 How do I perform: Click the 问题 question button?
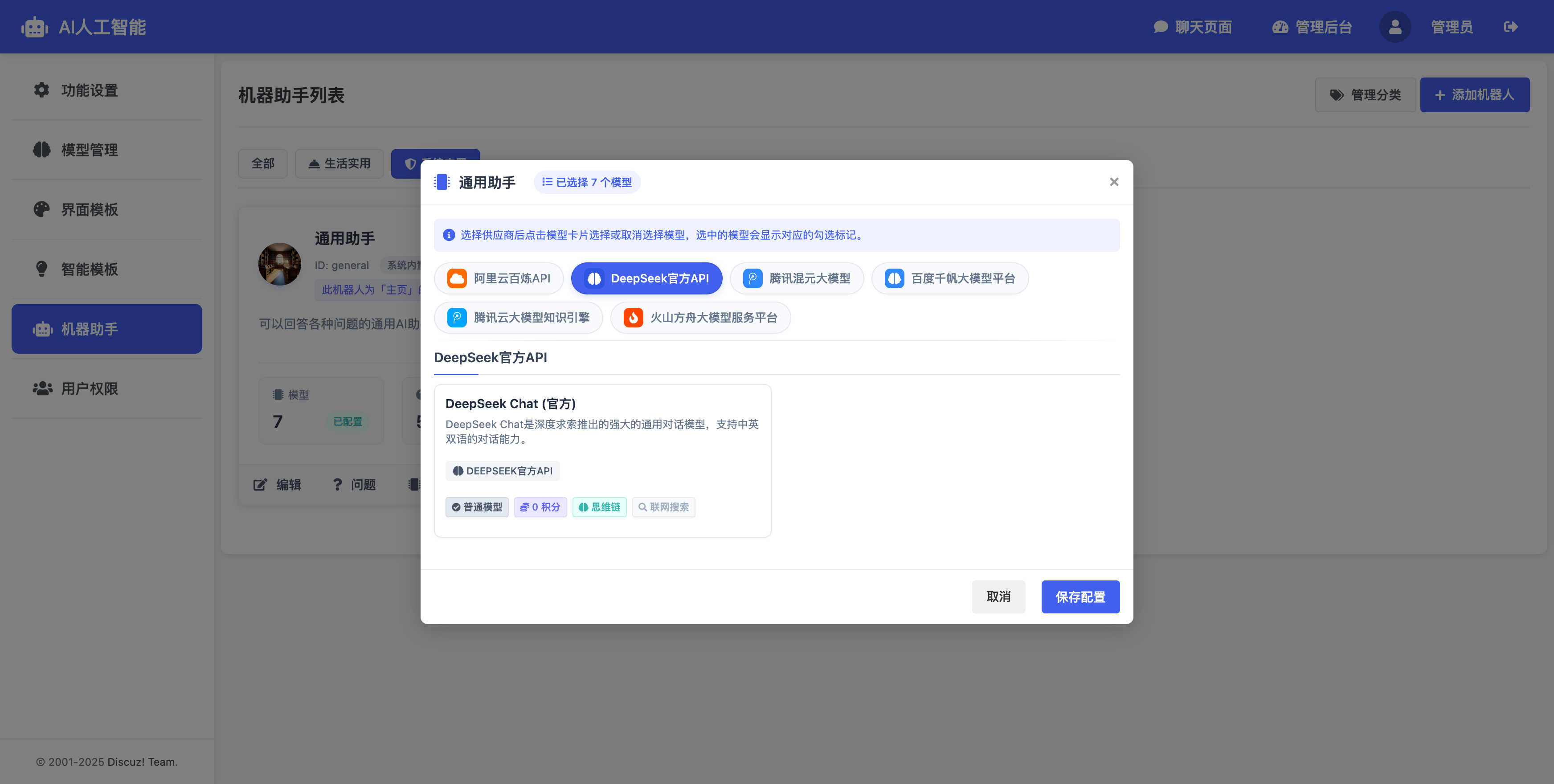point(354,485)
